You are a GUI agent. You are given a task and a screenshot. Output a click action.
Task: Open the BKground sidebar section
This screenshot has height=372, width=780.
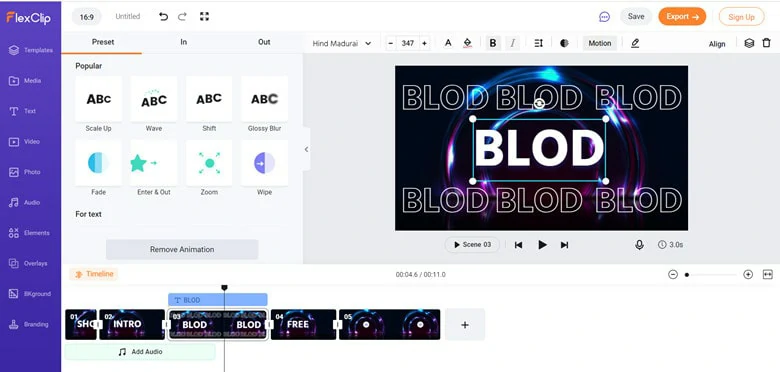(x=30, y=294)
